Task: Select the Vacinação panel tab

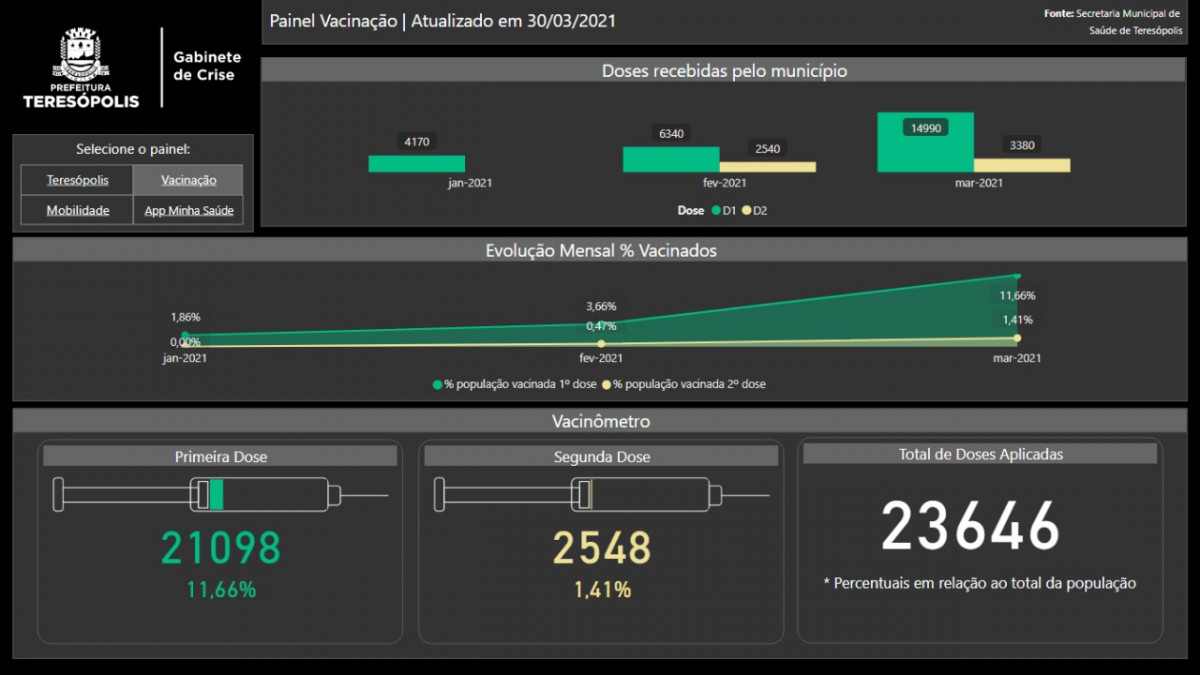Action: 188,181
